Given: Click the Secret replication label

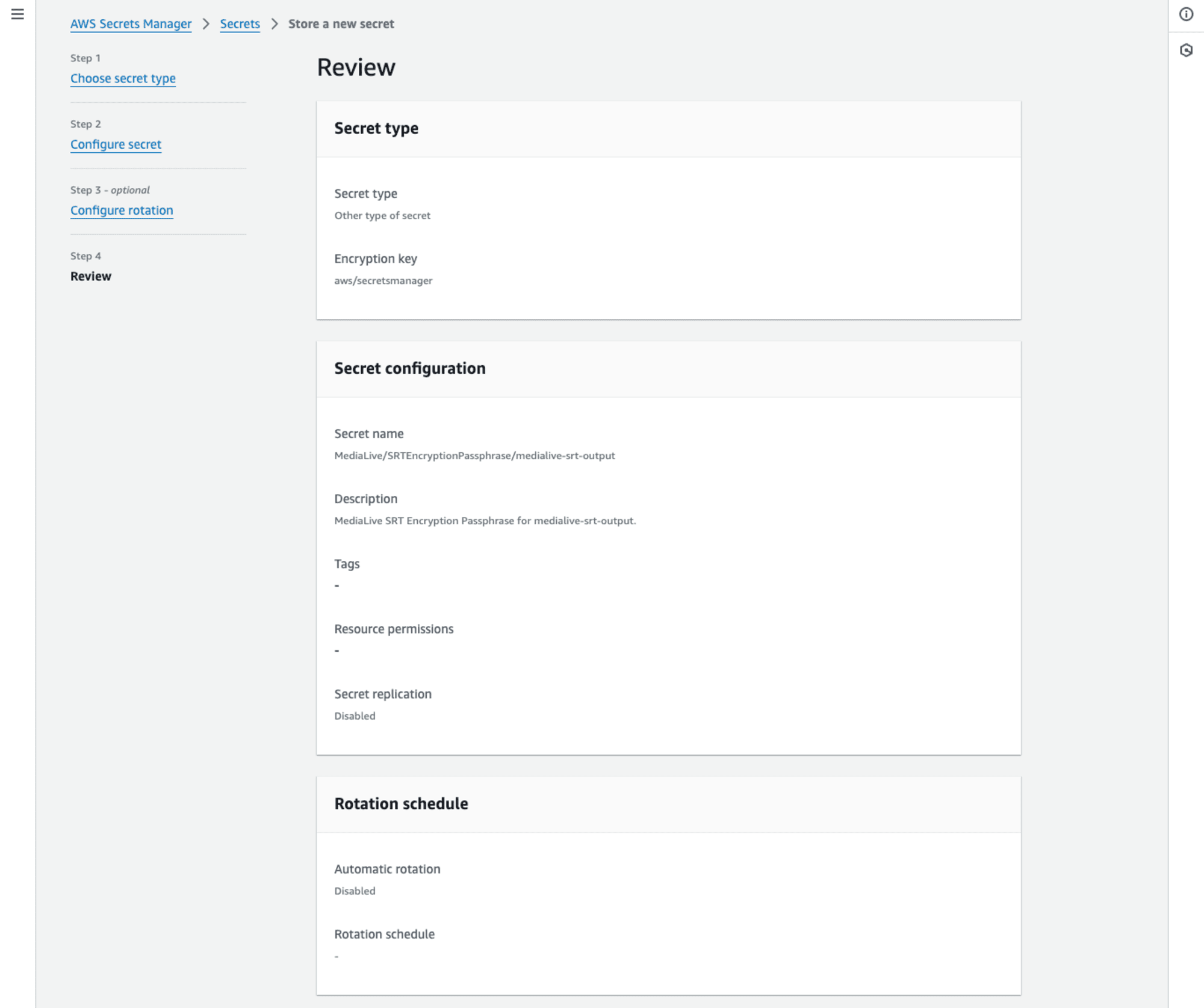Looking at the screenshot, I should pos(383,694).
